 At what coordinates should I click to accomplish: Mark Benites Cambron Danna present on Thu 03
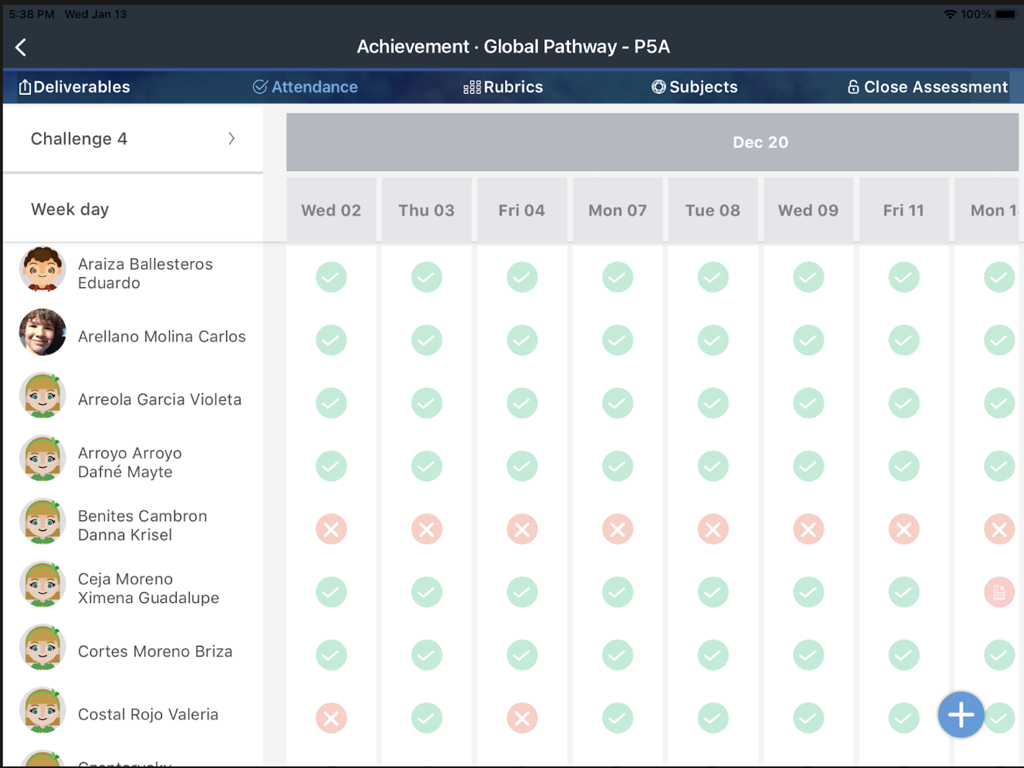(426, 529)
